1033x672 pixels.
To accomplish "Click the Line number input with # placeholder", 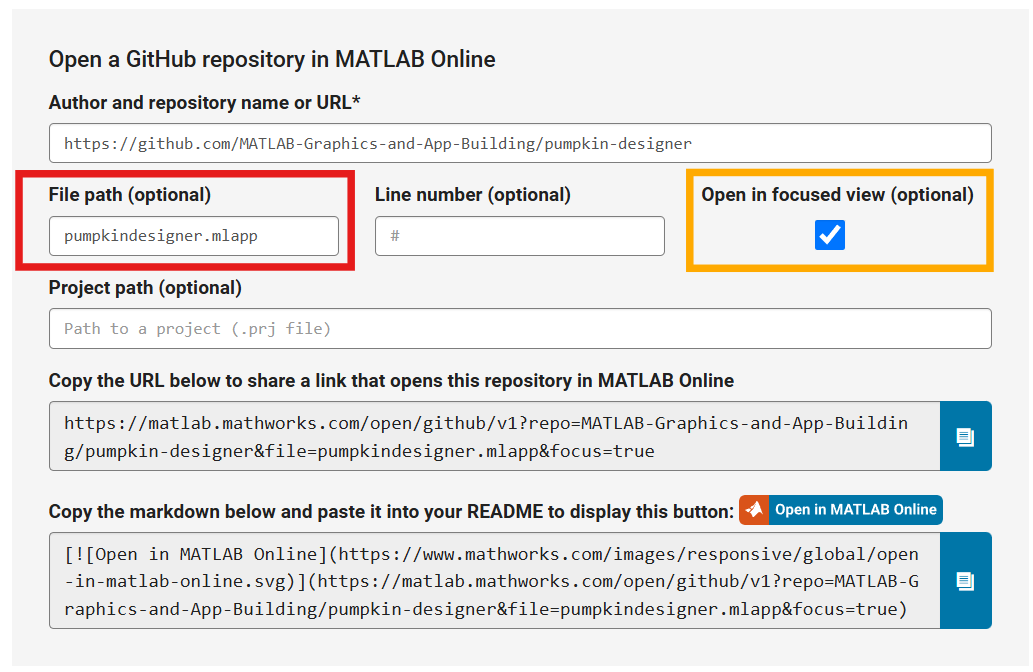I will click(x=519, y=236).
